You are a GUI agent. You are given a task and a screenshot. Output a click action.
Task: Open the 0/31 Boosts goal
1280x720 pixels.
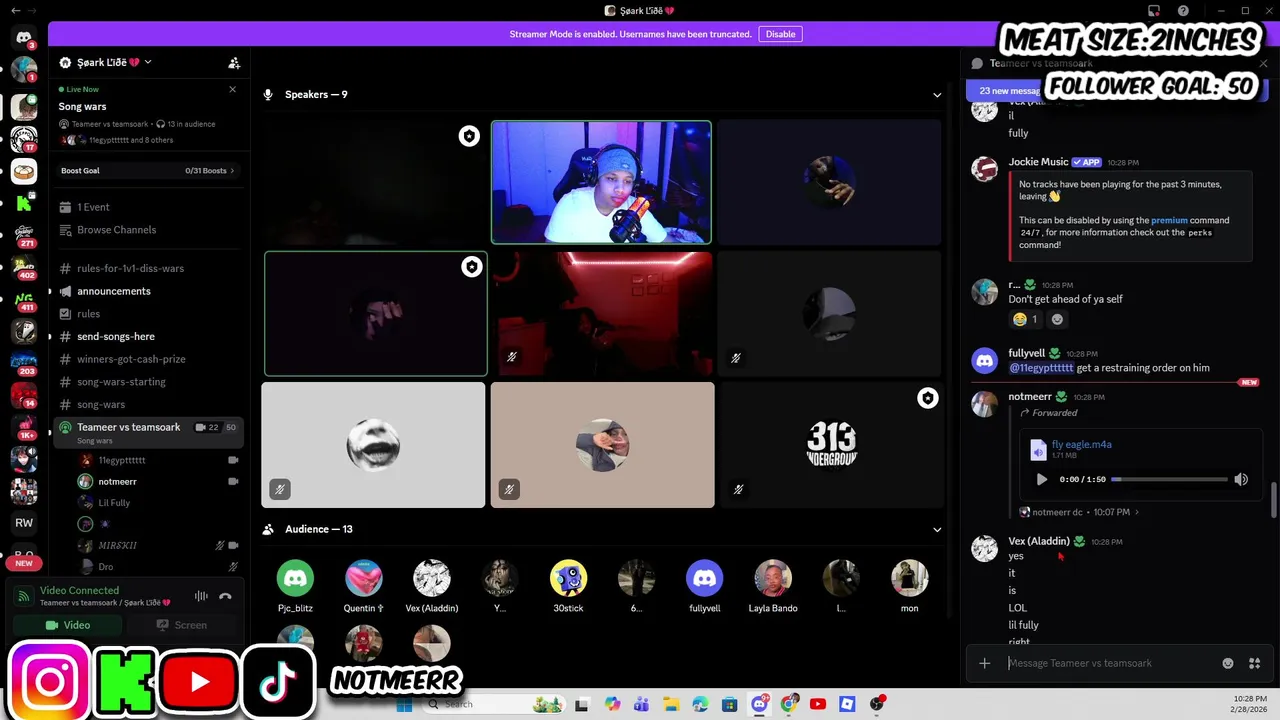tap(148, 170)
